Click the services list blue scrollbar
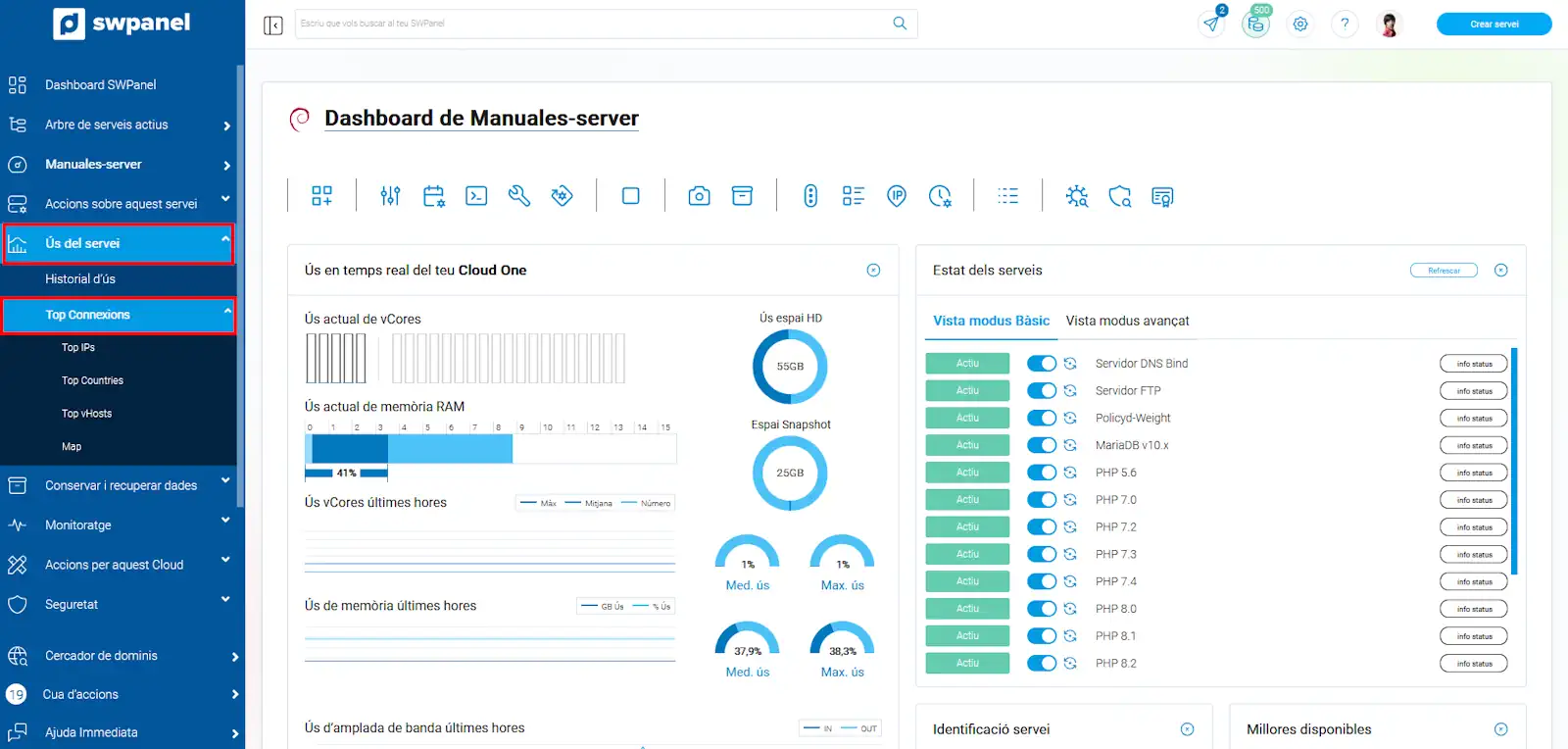 (x=1515, y=461)
